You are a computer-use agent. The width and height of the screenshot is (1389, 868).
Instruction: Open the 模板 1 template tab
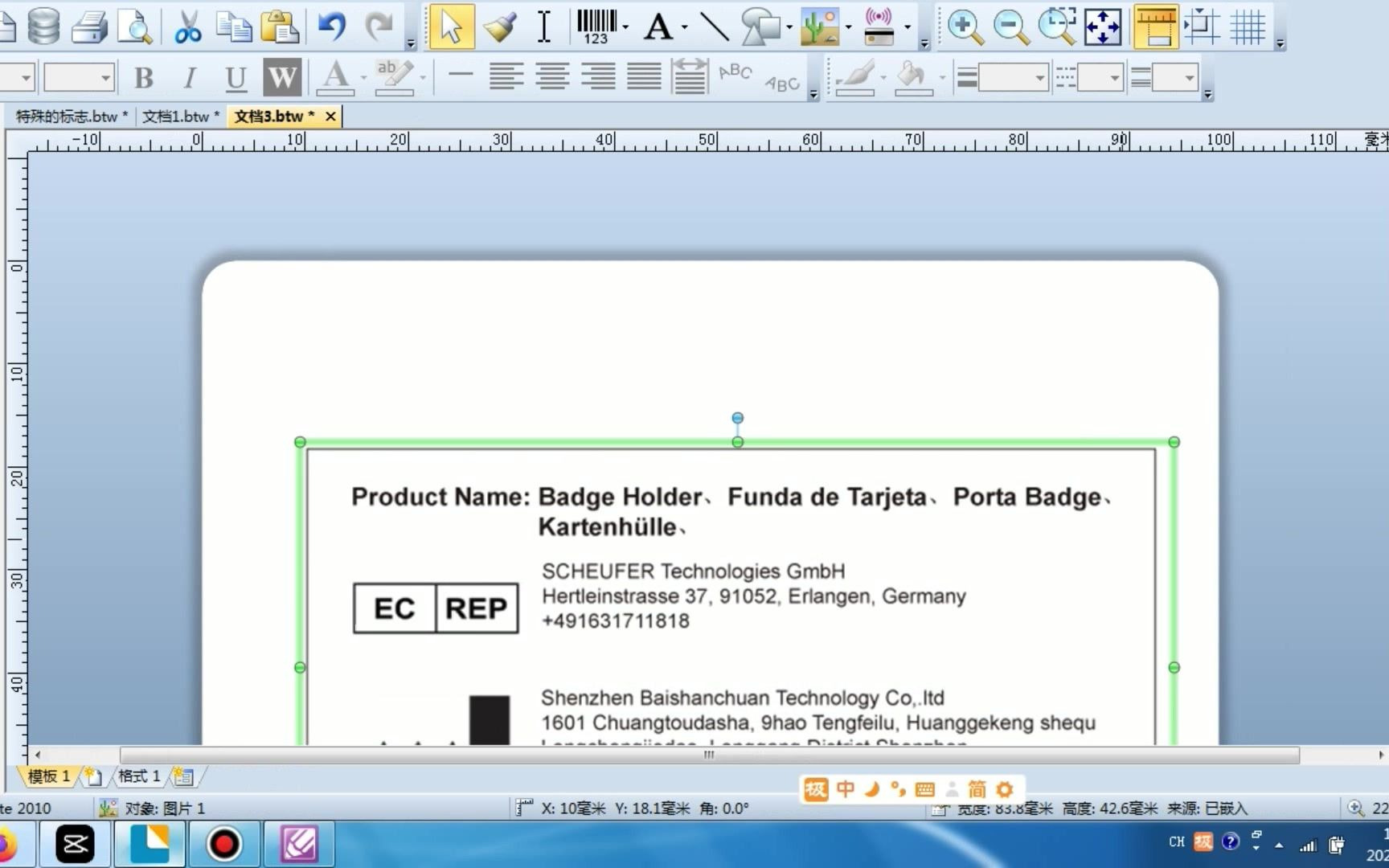tap(48, 776)
